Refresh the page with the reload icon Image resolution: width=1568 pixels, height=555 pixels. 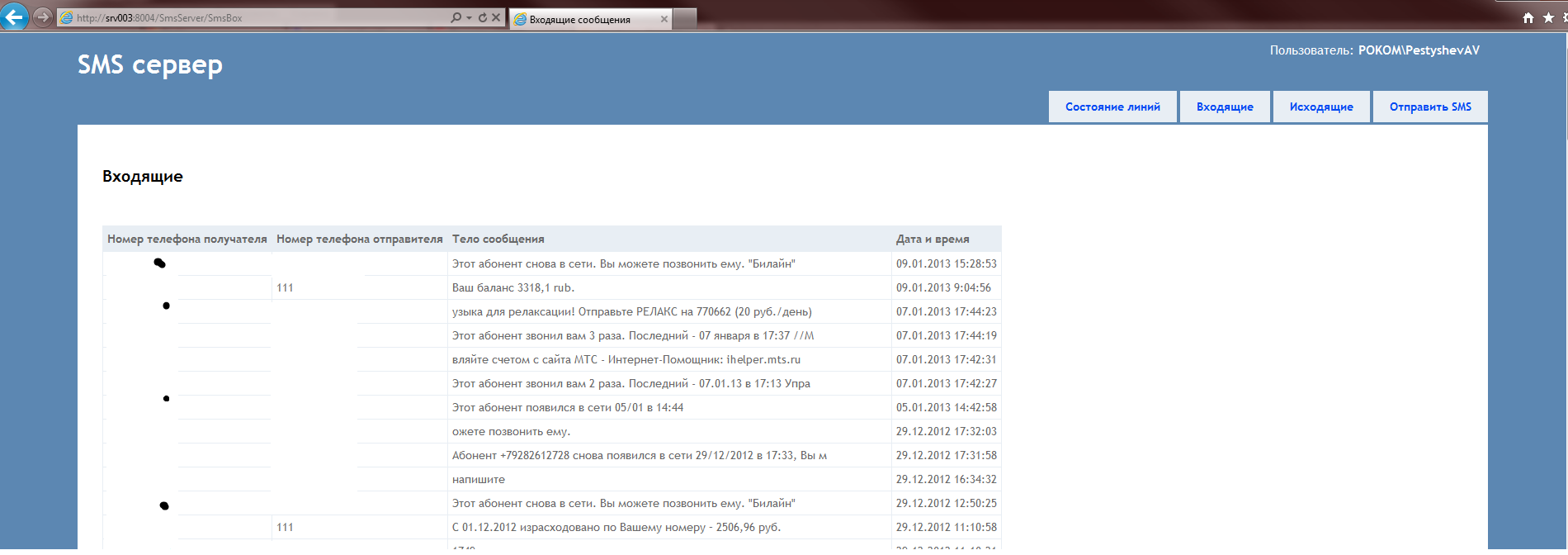483,17
